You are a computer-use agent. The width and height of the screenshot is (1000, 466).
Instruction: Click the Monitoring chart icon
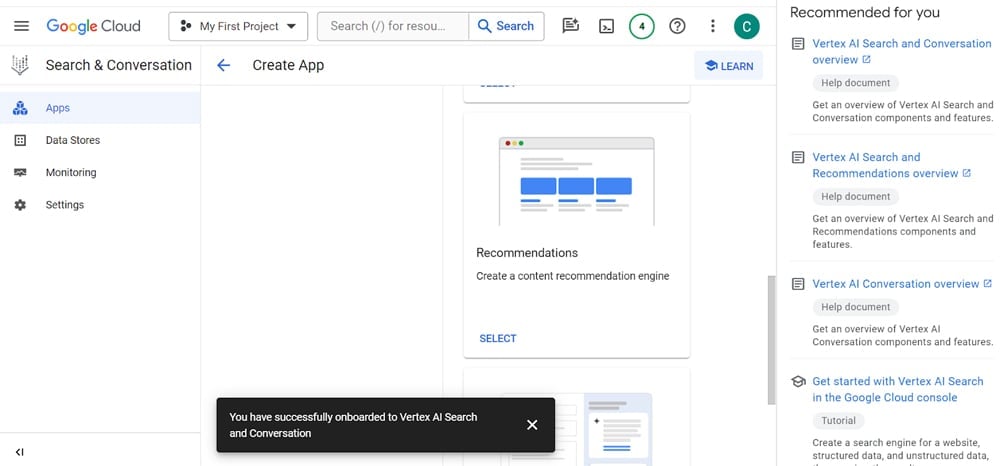point(20,172)
